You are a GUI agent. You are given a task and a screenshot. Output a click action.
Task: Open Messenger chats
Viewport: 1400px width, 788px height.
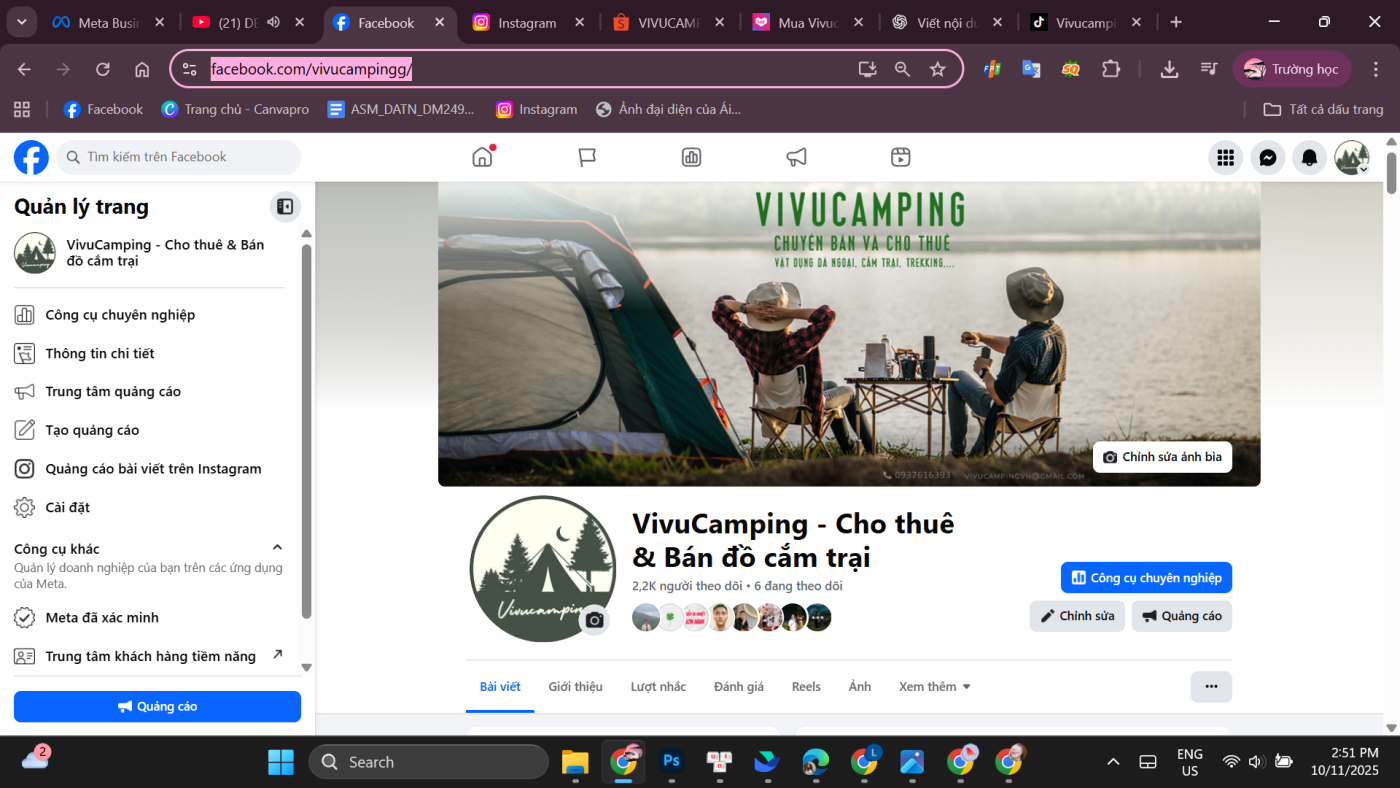click(1267, 157)
